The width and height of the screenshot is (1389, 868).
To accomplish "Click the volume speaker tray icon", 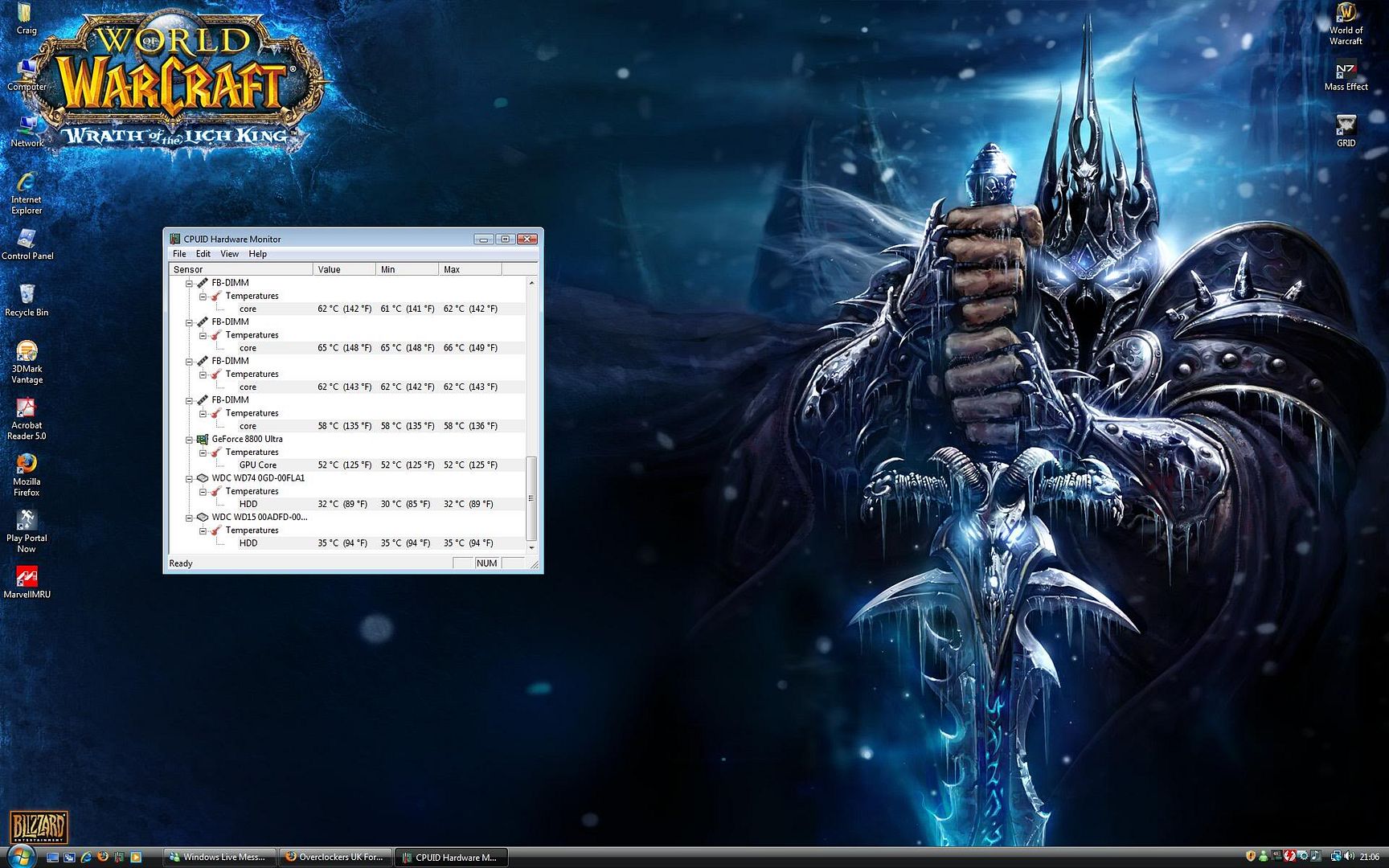I will point(1349,856).
